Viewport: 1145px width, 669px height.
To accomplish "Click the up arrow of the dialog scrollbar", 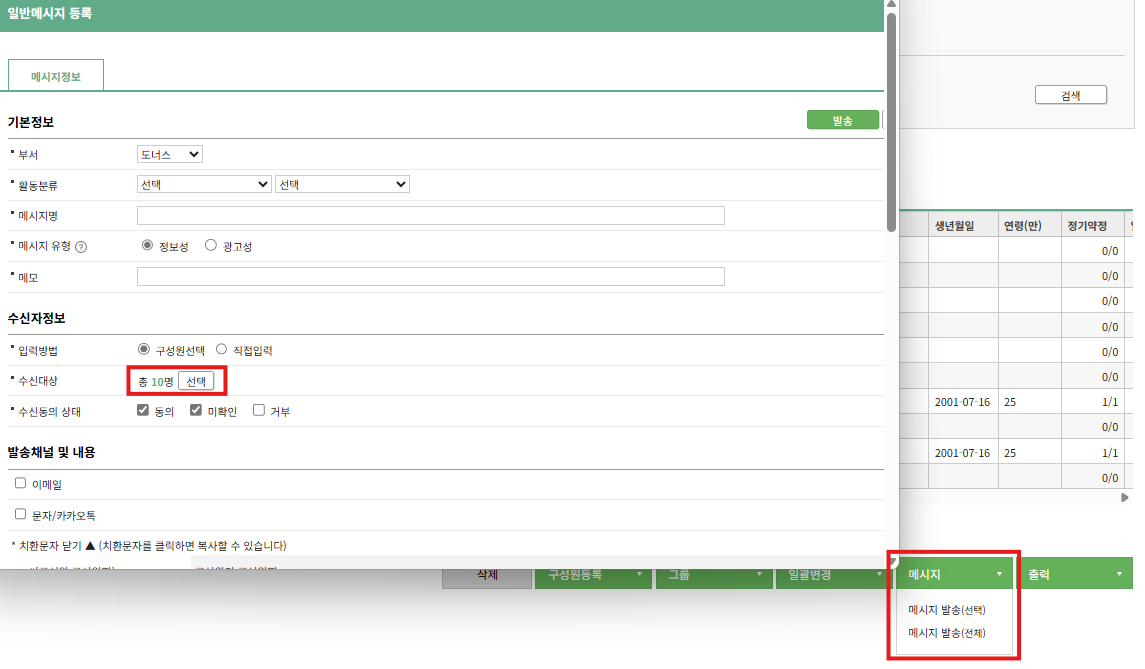I will pos(891,4).
